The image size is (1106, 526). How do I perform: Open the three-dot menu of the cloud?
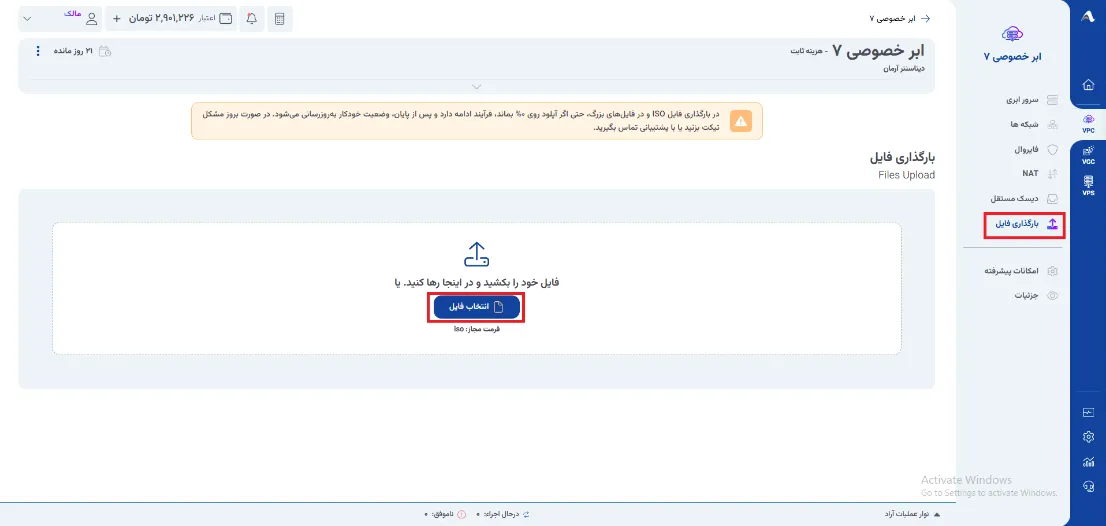click(37, 51)
